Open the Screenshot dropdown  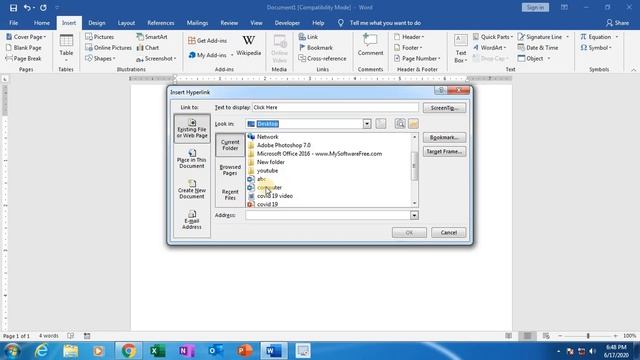coord(156,58)
